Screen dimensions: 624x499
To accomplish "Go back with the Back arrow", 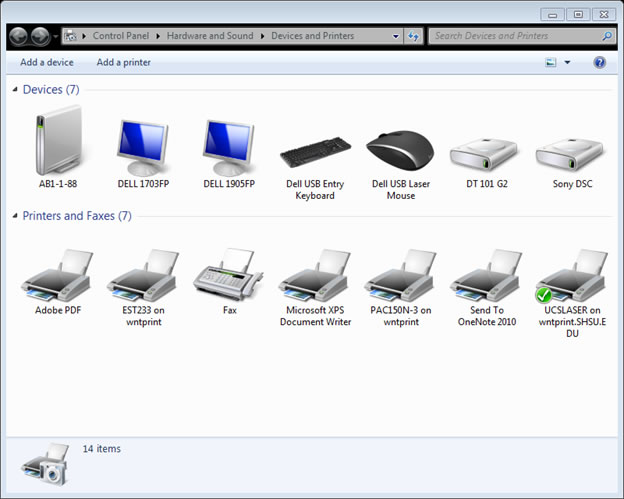I will coord(19,37).
